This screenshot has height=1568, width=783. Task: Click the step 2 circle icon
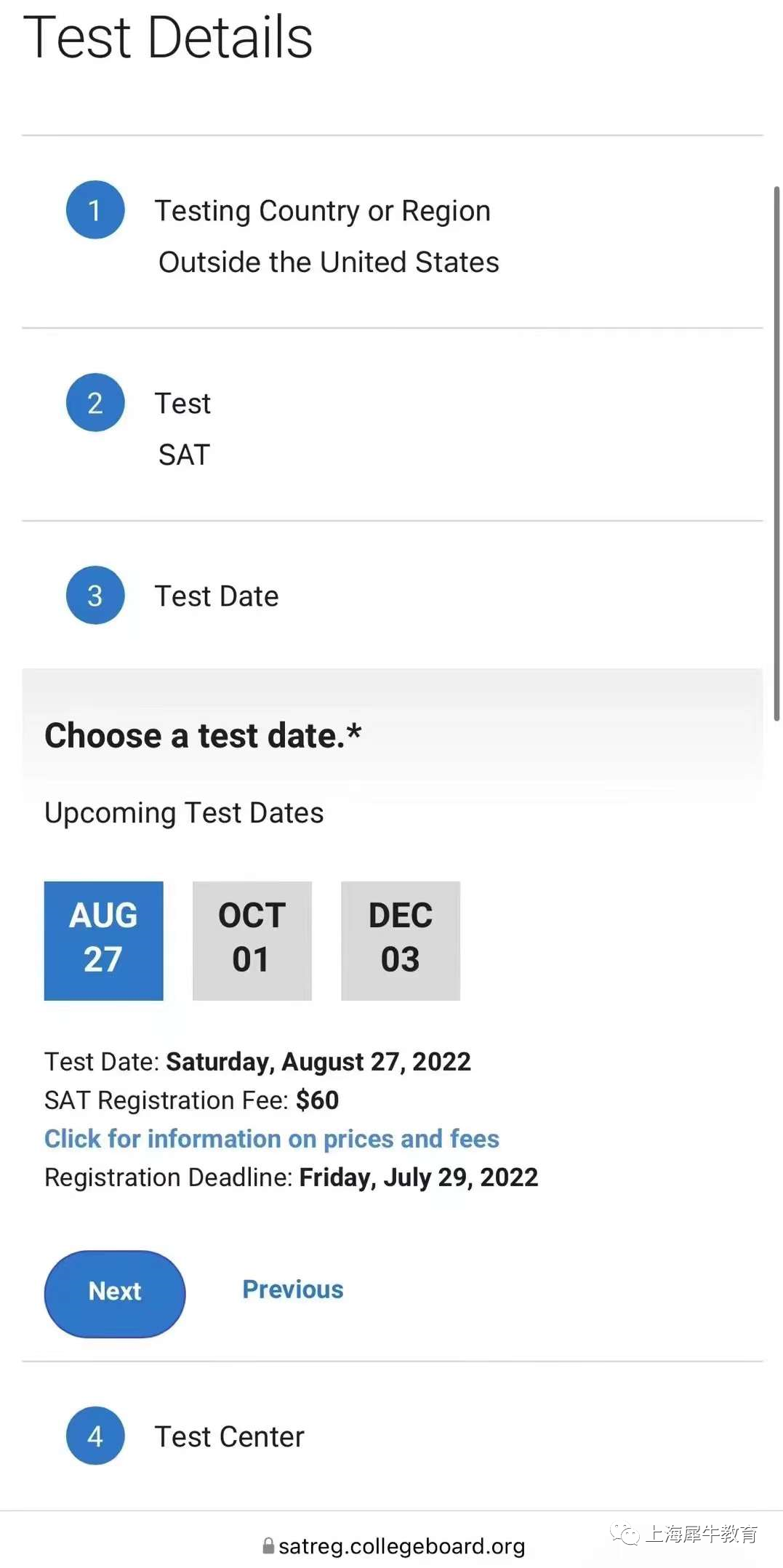tap(95, 403)
